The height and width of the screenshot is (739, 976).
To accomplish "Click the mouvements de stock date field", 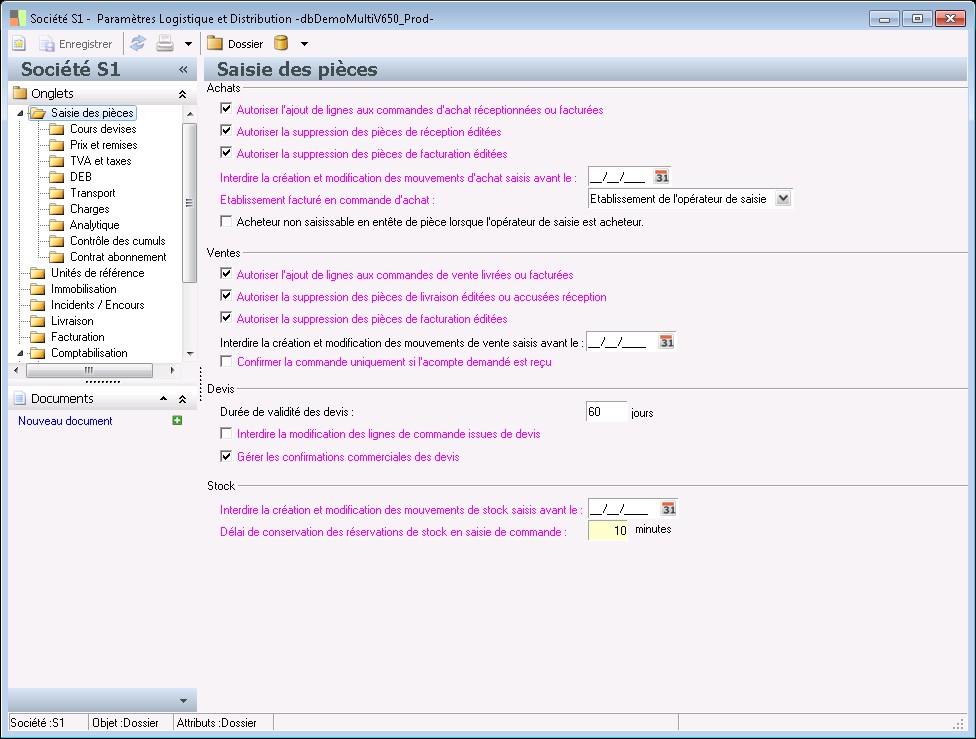I will (x=622, y=509).
